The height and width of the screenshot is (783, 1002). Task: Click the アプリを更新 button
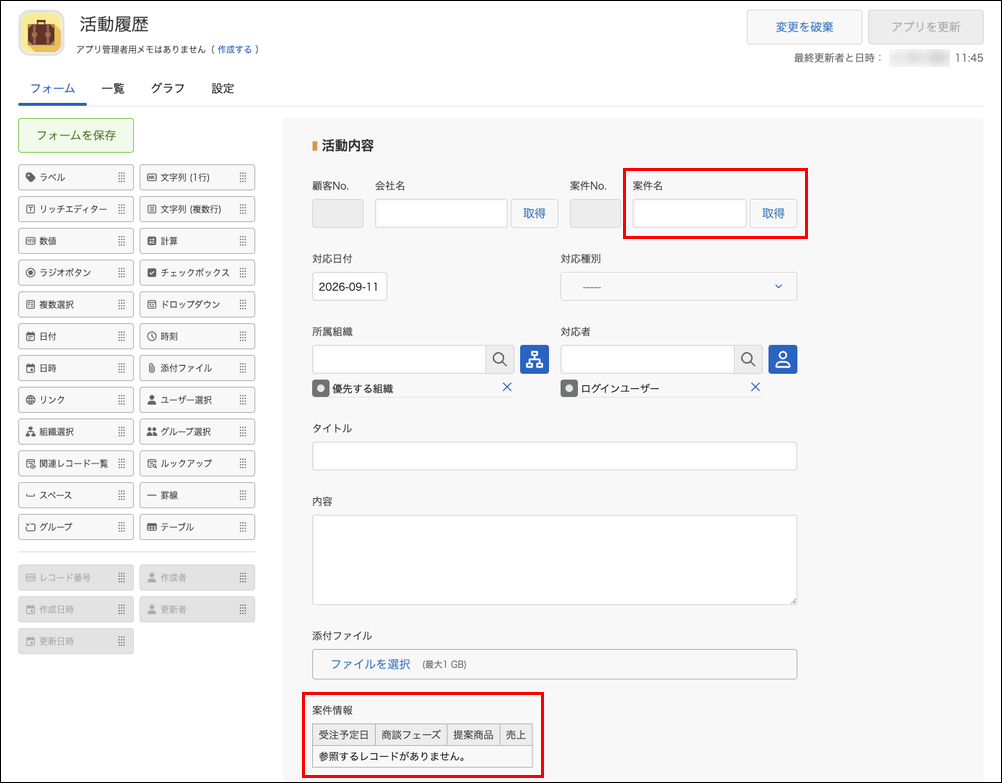click(x=926, y=27)
